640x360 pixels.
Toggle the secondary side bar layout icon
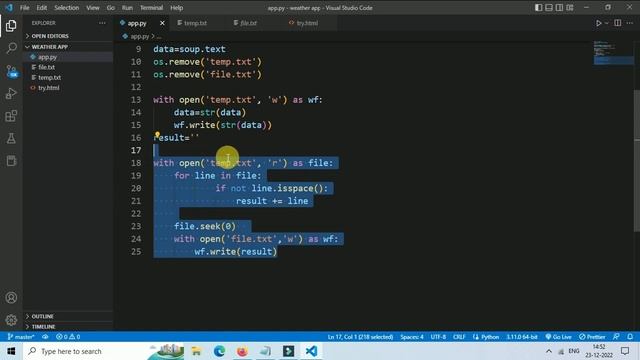tap(559, 7)
